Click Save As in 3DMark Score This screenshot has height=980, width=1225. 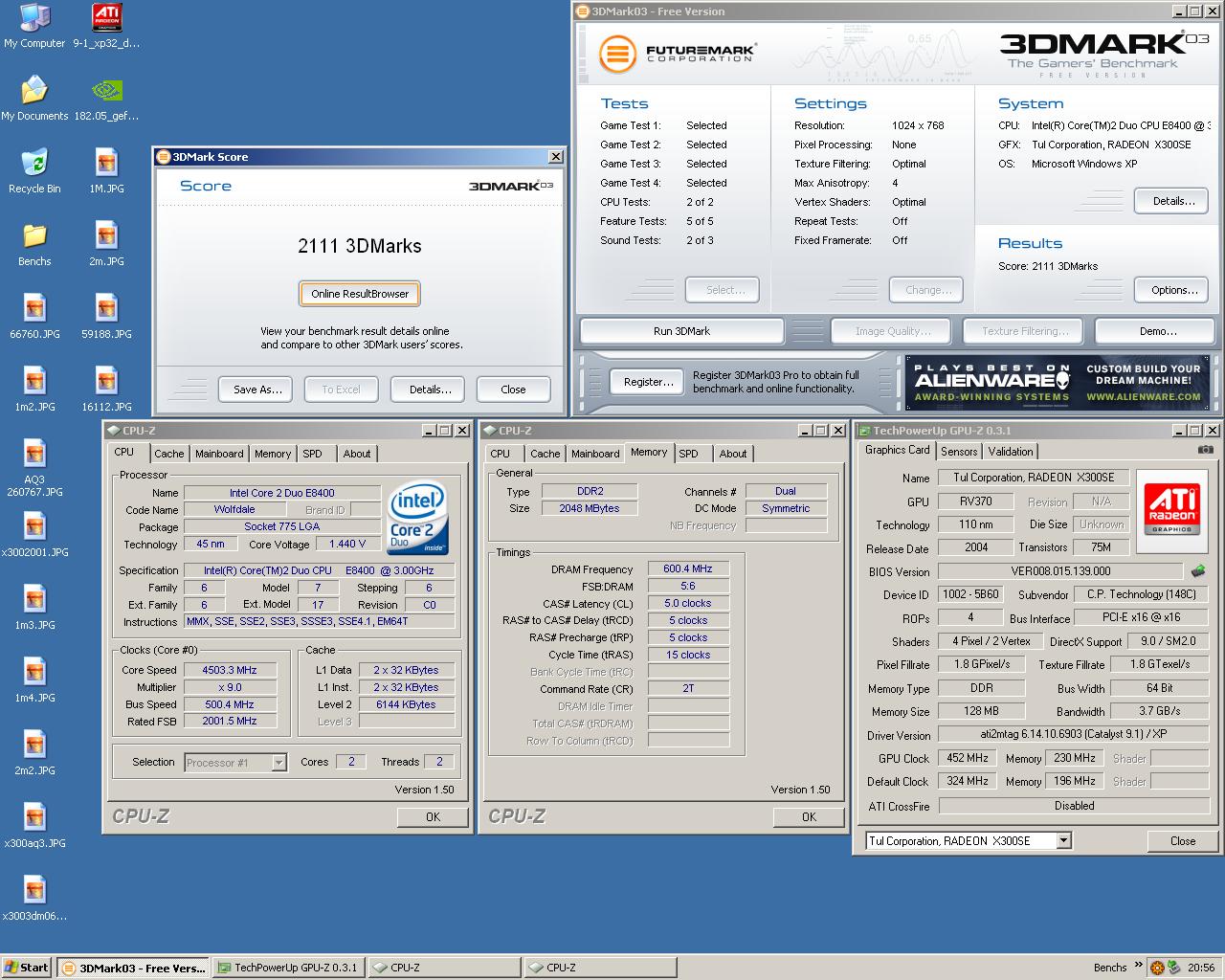[257, 390]
